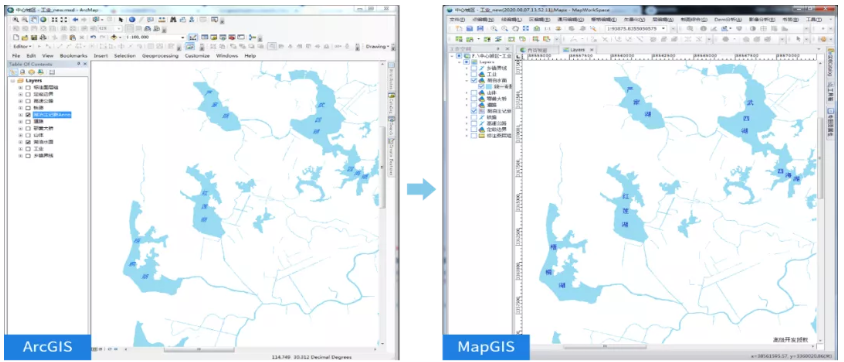Click the Undo arrow in ArcMap toolbar

[93, 37]
